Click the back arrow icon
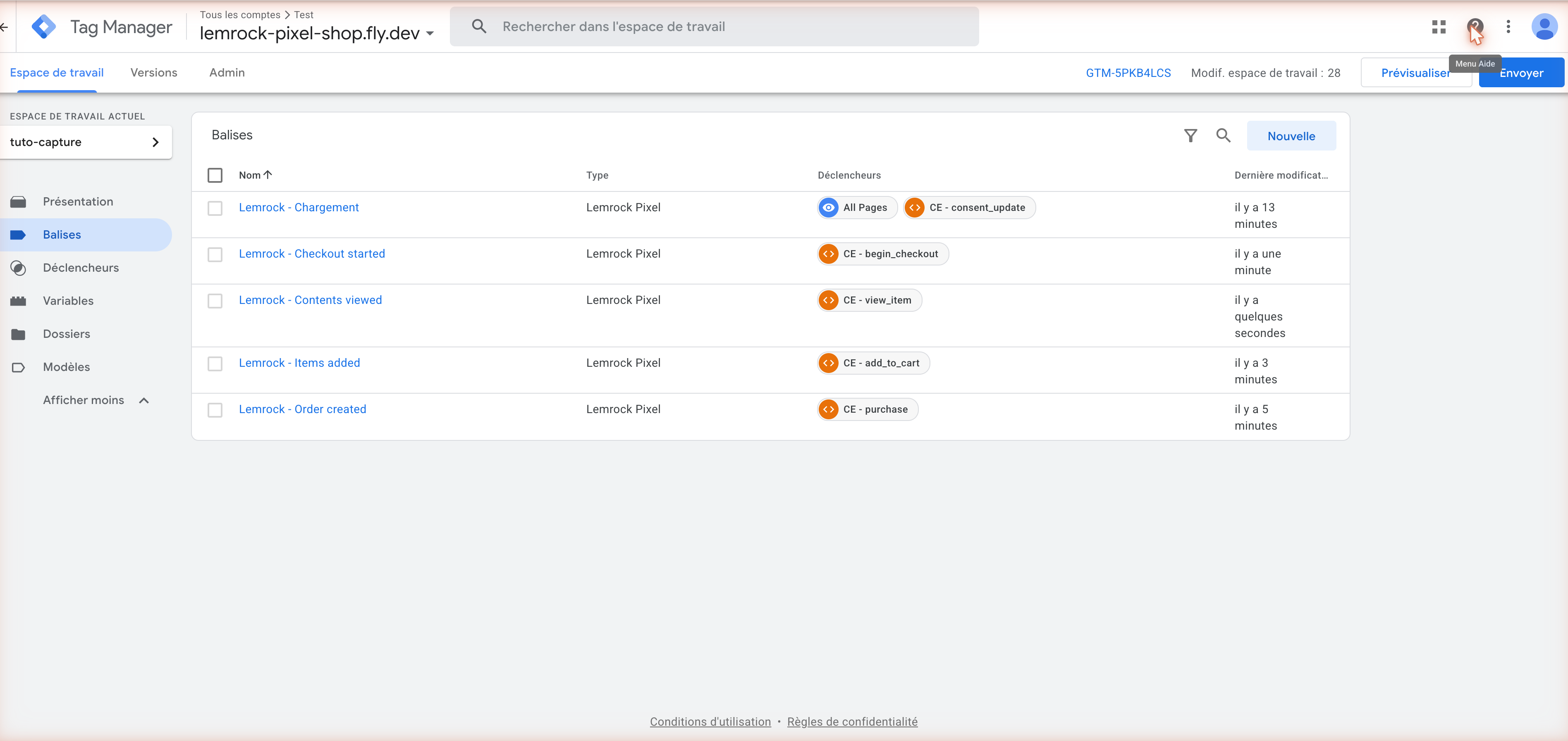This screenshot has height=741, width=1568. [4, 27]
